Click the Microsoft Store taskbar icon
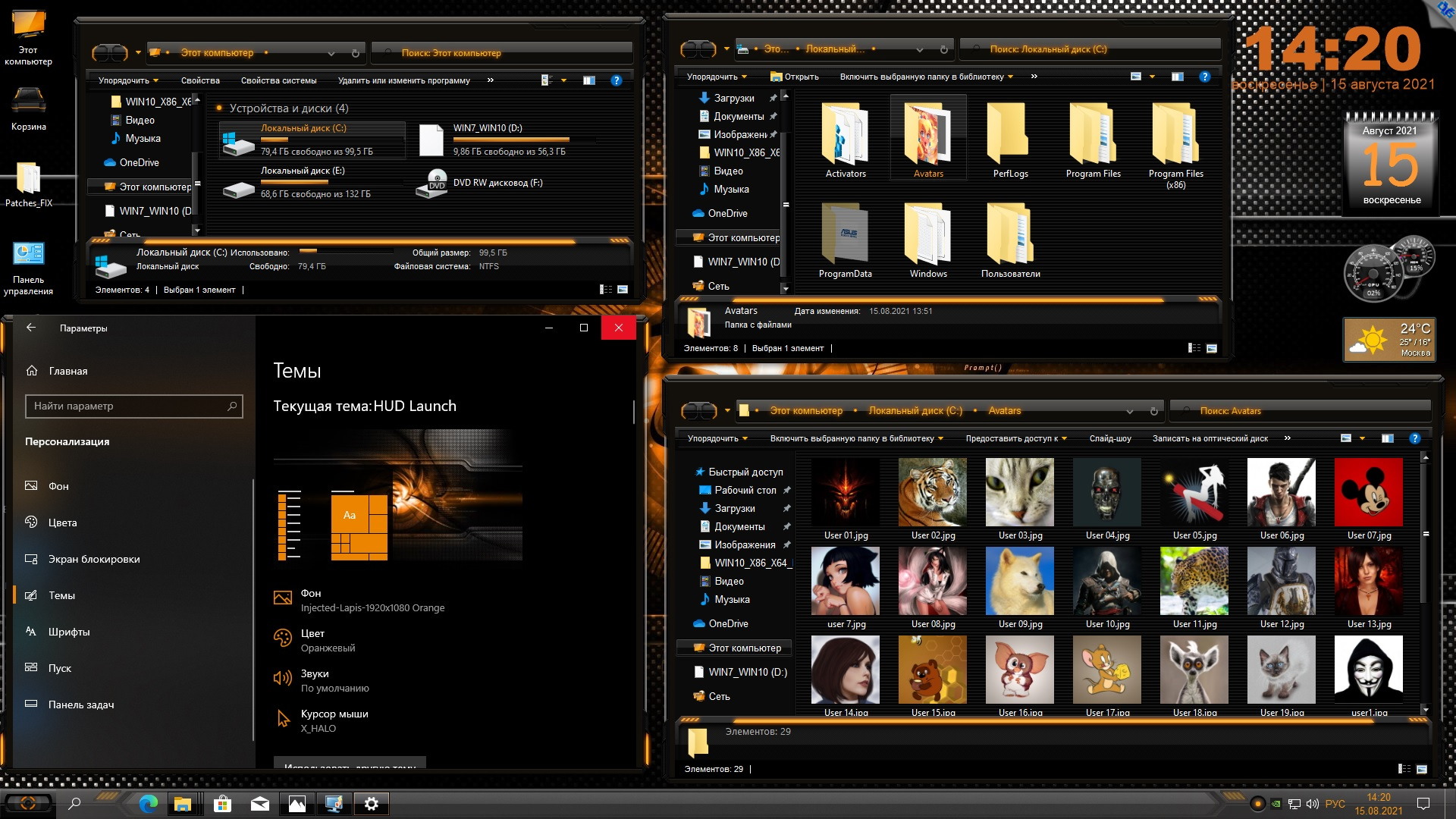Screen dimensions: 1456x819 point(222,804)
